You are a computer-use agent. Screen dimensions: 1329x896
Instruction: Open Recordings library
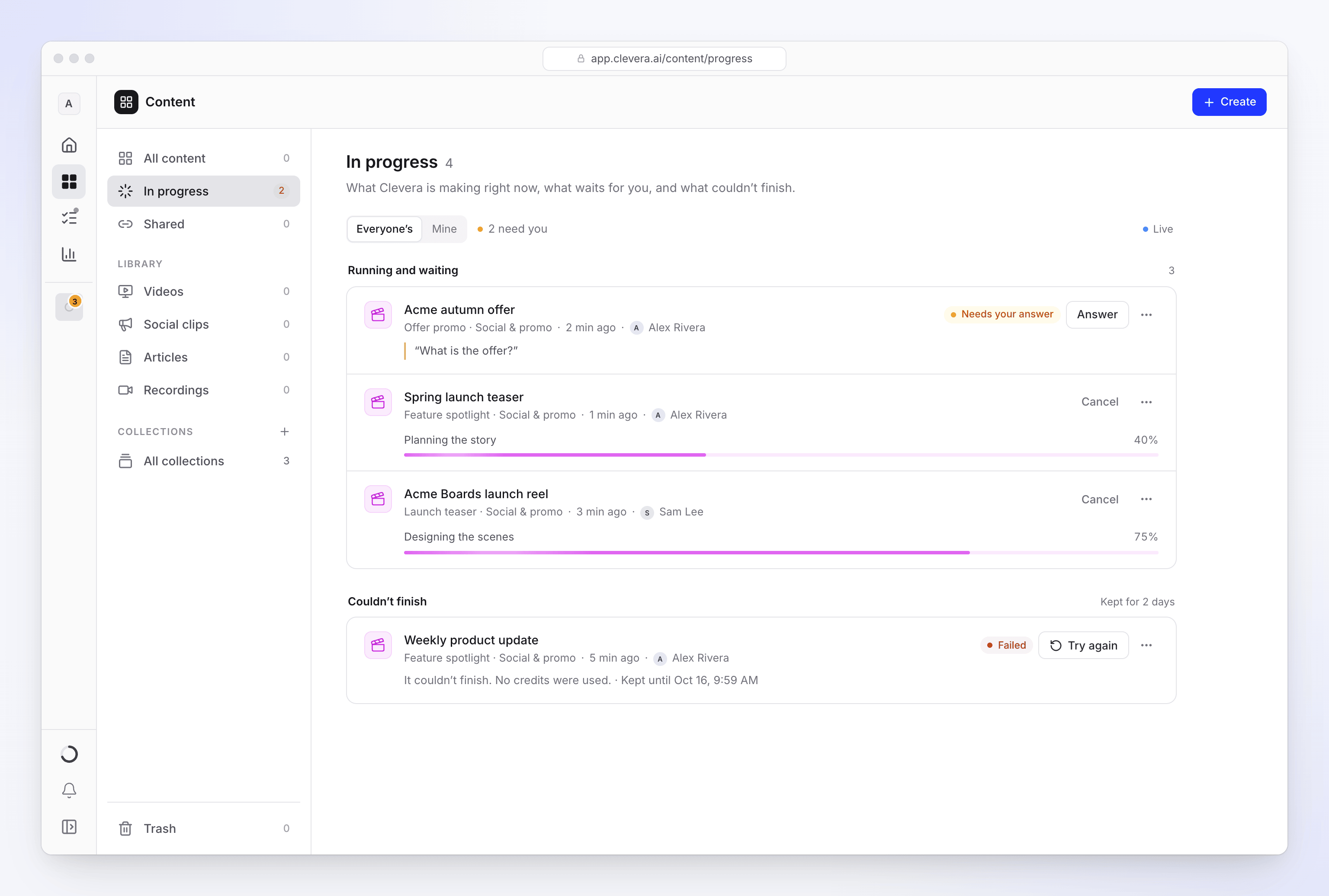pyautogui.click(x=203, y=390)
